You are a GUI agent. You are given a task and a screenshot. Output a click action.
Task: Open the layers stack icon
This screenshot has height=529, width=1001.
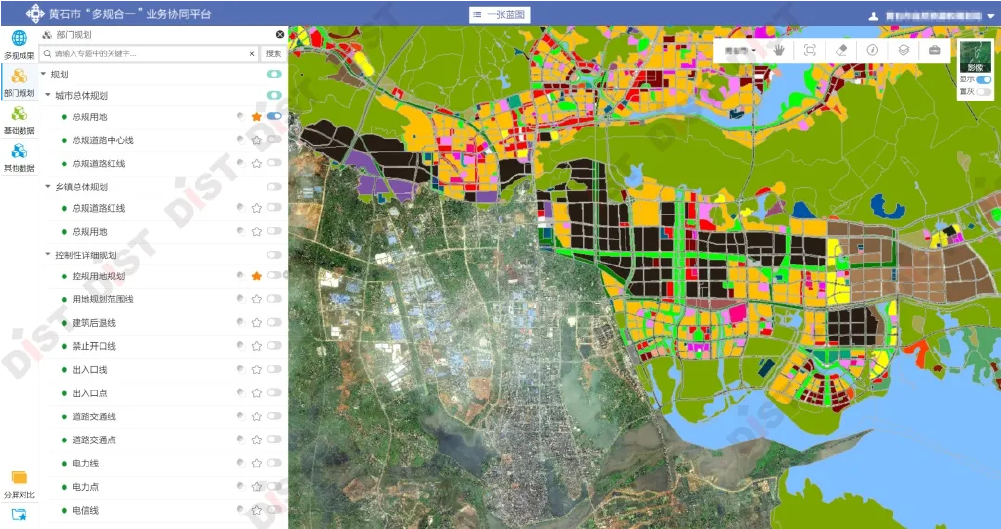[x=903, y=50]
